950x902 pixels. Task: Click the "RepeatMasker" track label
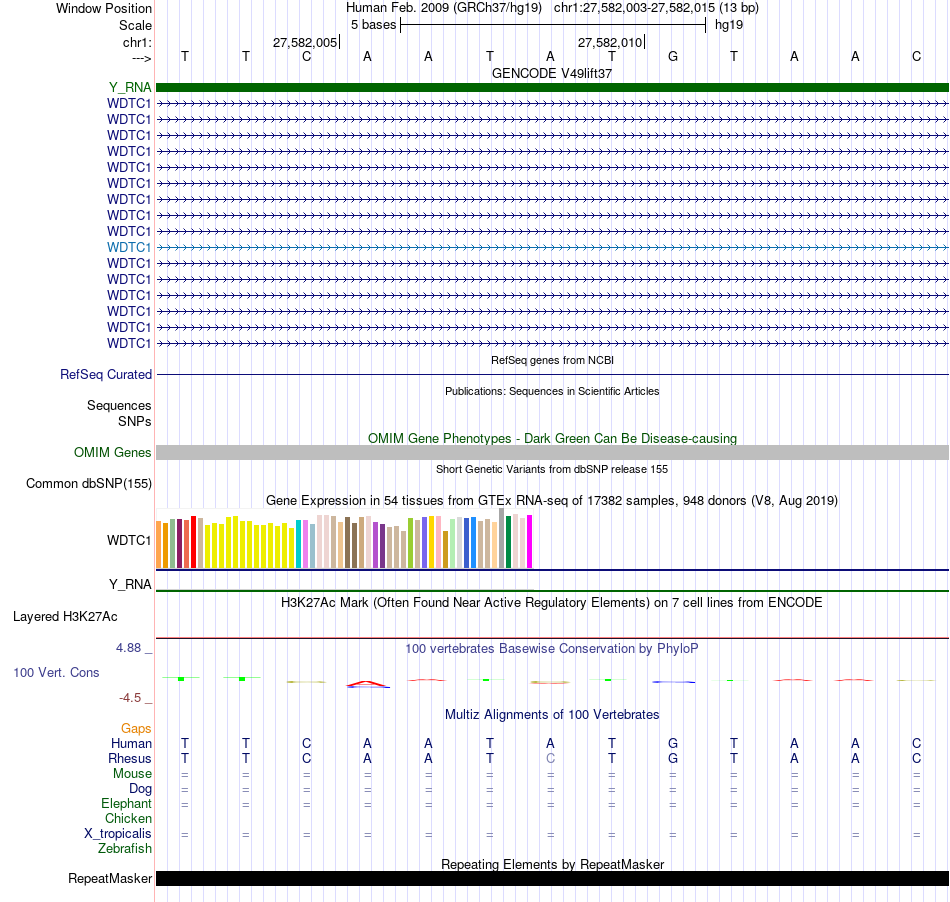coord(110,878)
